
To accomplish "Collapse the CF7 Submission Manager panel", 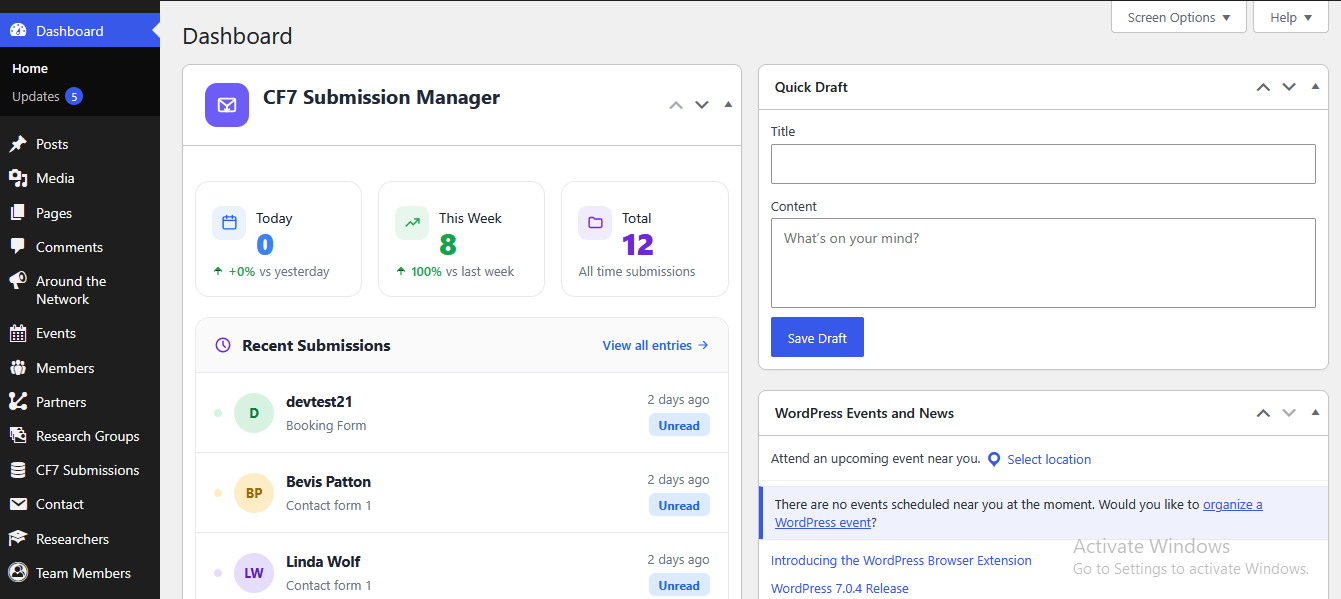I will click(728, 104).
